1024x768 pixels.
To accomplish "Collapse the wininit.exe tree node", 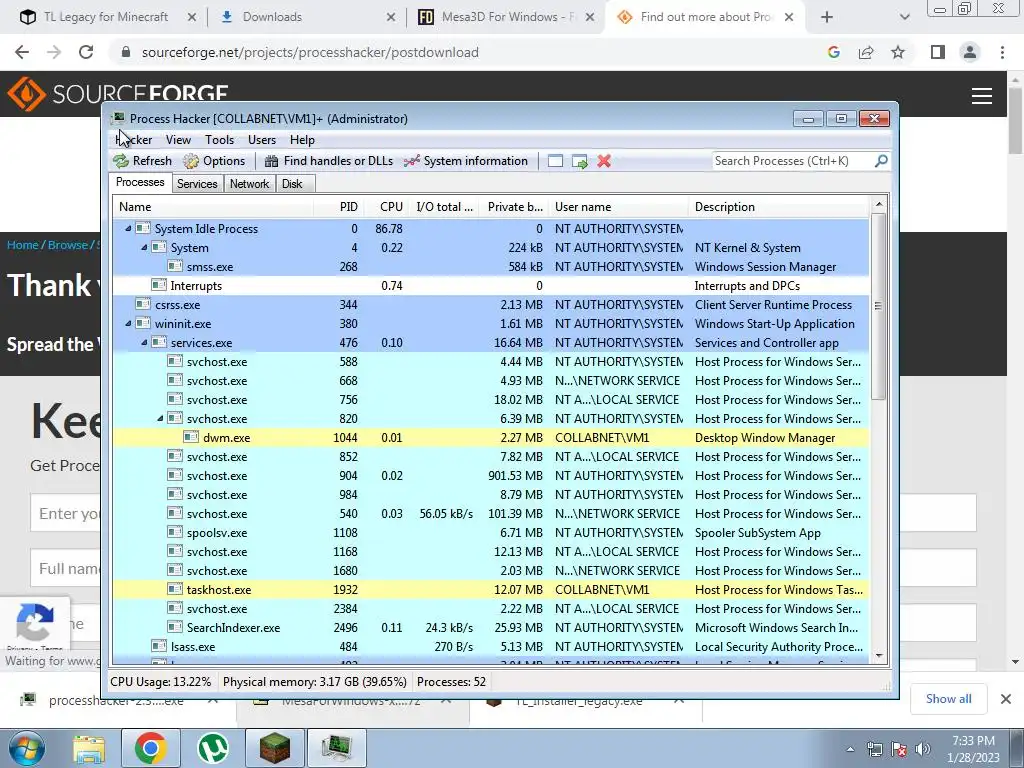I will 128,323.
